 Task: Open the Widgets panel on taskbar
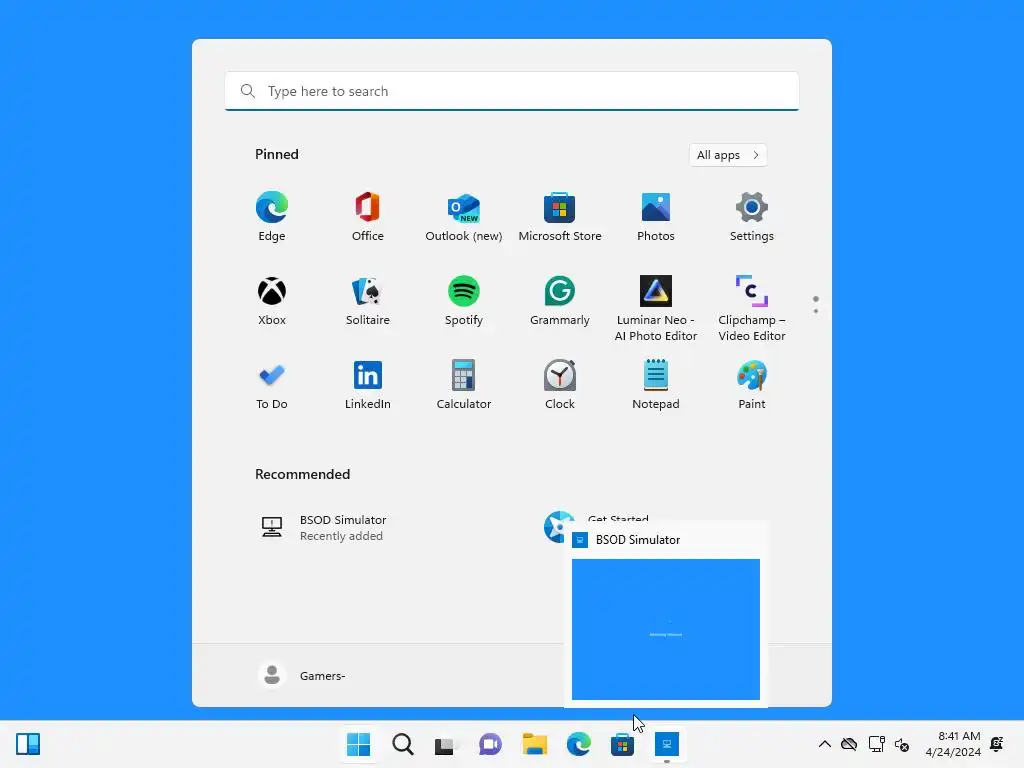point(28,744)
